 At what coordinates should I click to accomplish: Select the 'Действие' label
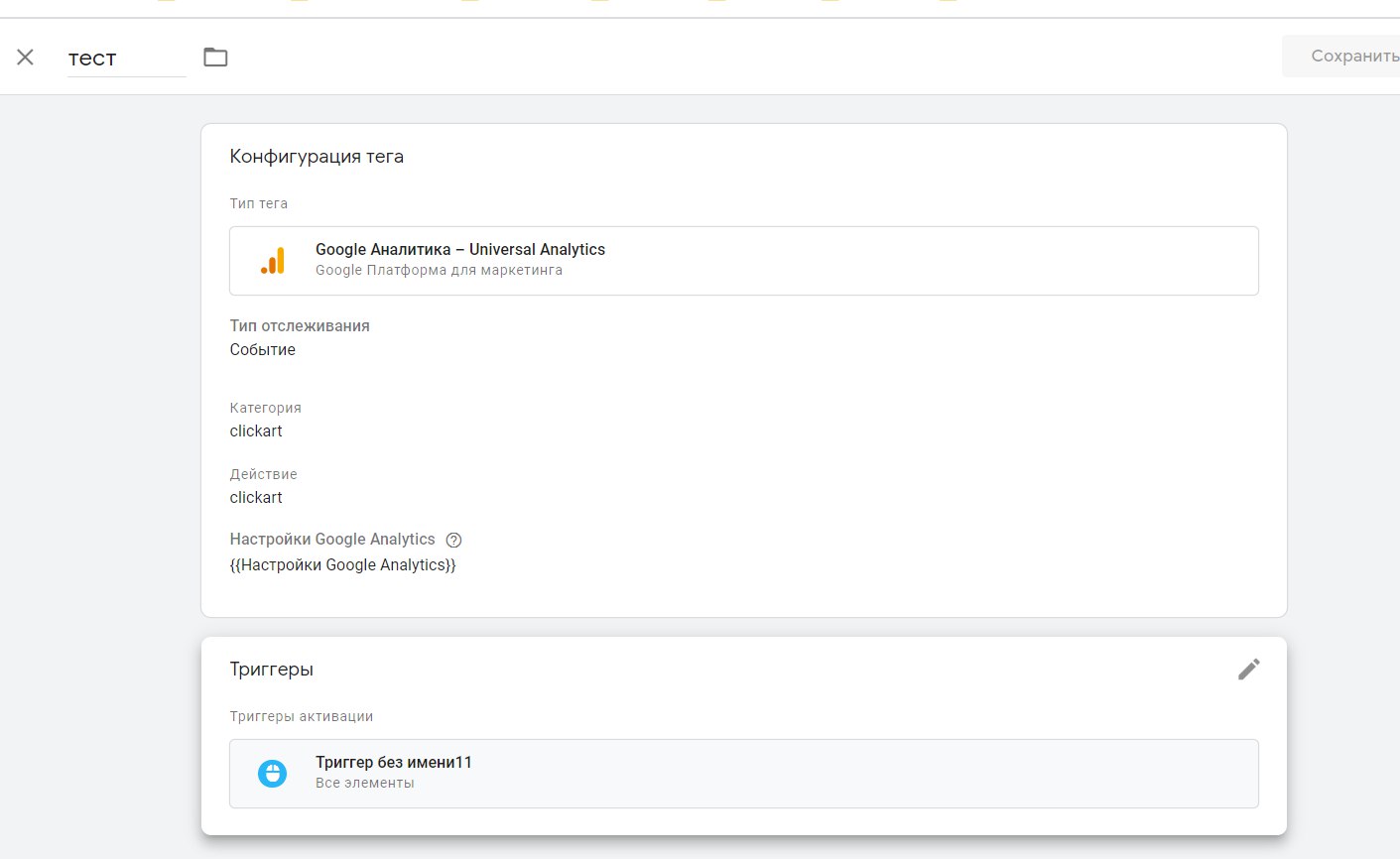click(264, 474)
